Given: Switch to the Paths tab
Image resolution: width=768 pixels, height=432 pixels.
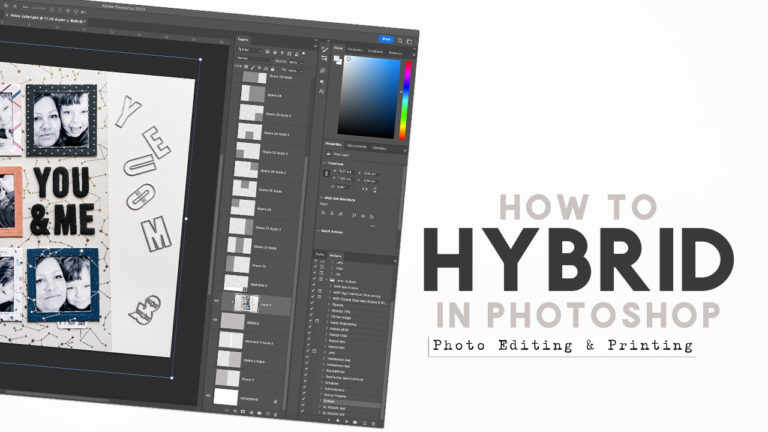Looking at the screenshot, I should pyautogui.click(x=320, y=255).
